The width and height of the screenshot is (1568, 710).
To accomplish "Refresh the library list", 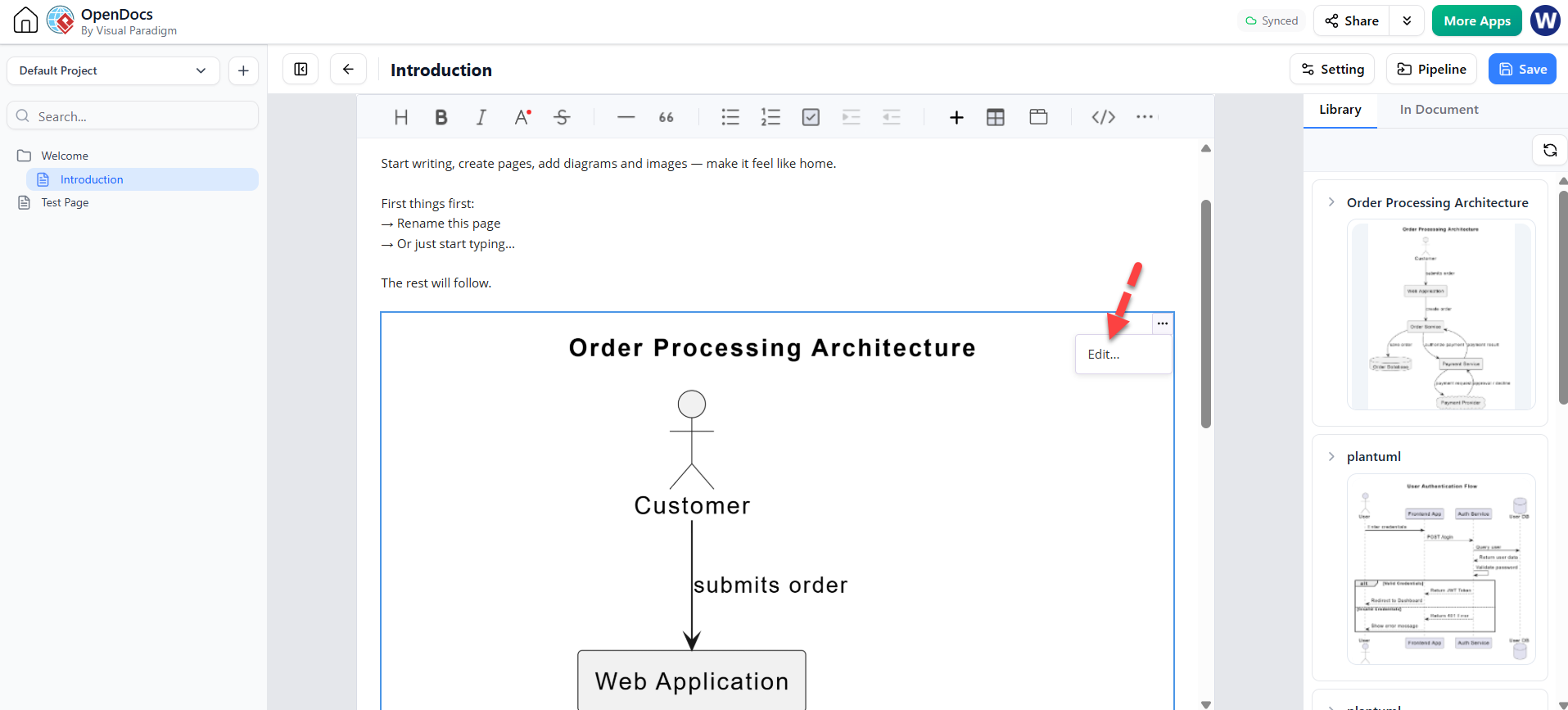I will point(1549,150).
